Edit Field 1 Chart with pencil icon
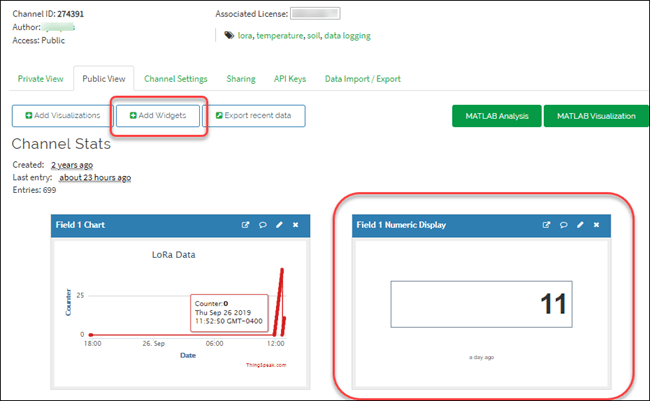The height and width of the screenshot is (401, 650). click(279, 225)
